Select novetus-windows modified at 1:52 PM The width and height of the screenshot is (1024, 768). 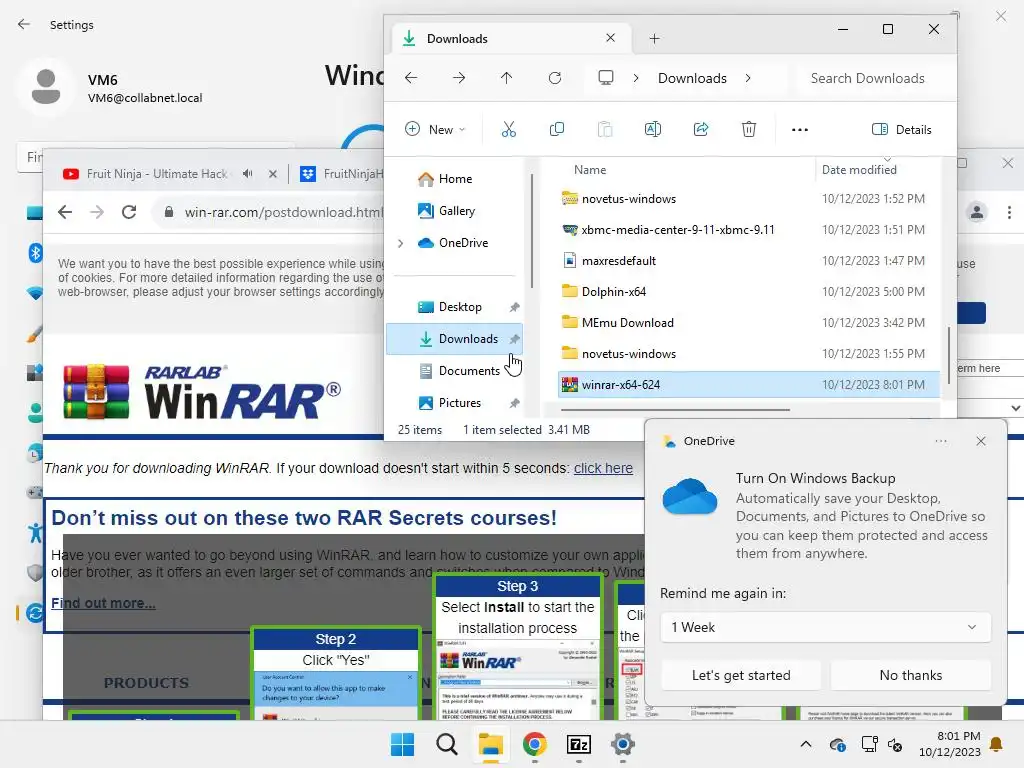click(x=748, y=199)
